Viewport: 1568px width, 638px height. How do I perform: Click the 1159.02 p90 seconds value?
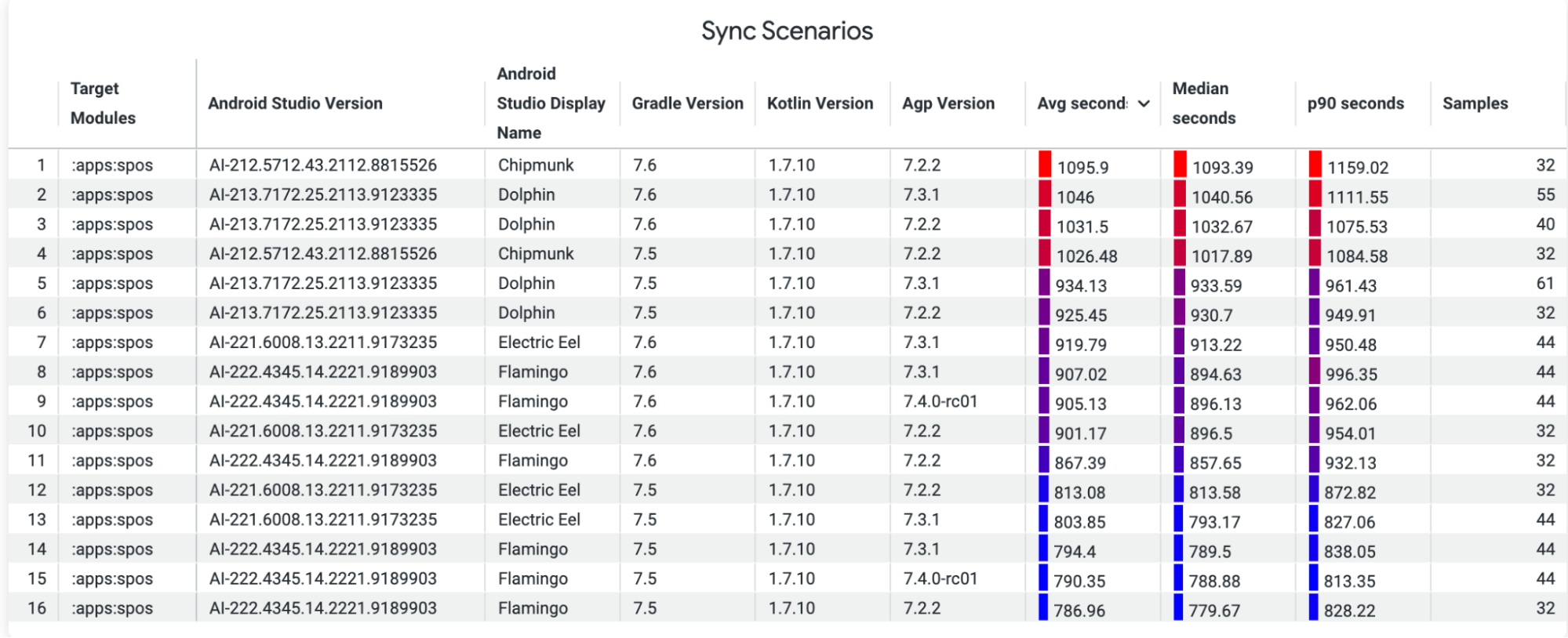pos(1358,168)
